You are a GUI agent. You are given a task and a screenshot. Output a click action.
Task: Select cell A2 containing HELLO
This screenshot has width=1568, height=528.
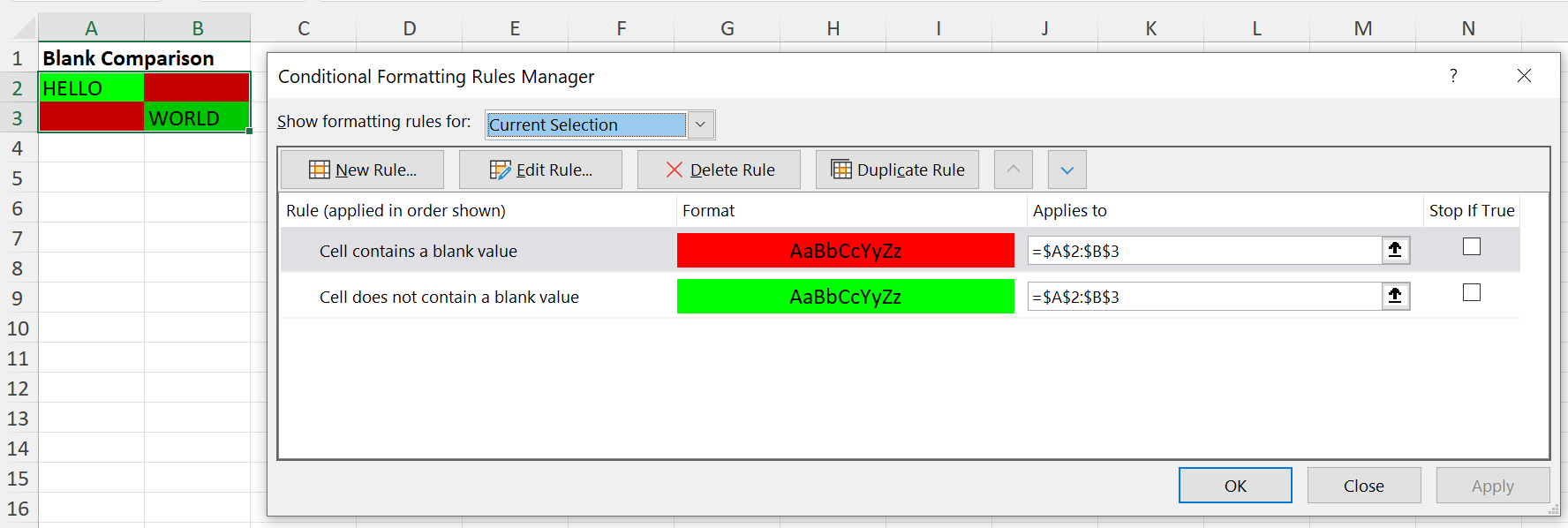(x=91, y=88)
